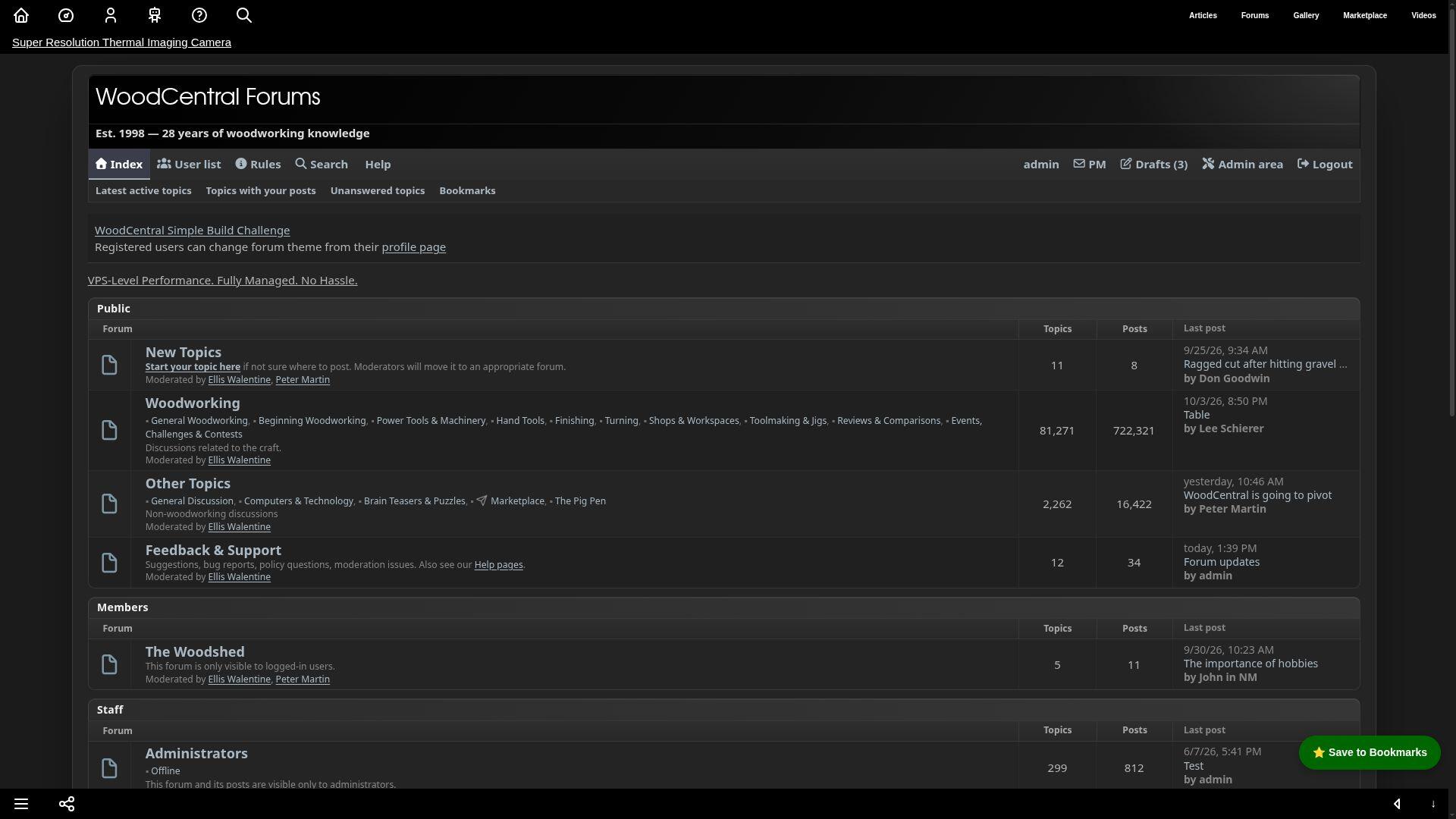
Task: Open the Marketplace subforum link
Action: click(x=517, y=501)
